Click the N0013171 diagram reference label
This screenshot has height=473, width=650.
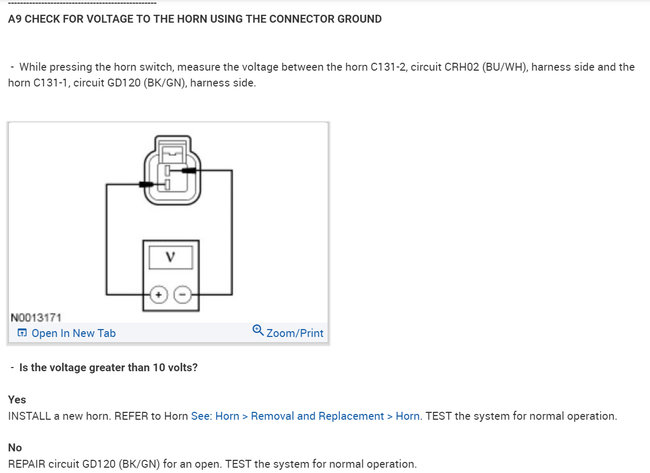tap(38, 318)
